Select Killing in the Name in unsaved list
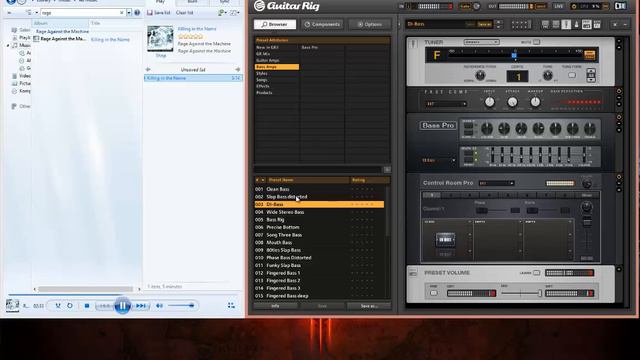 coord(193,78)
